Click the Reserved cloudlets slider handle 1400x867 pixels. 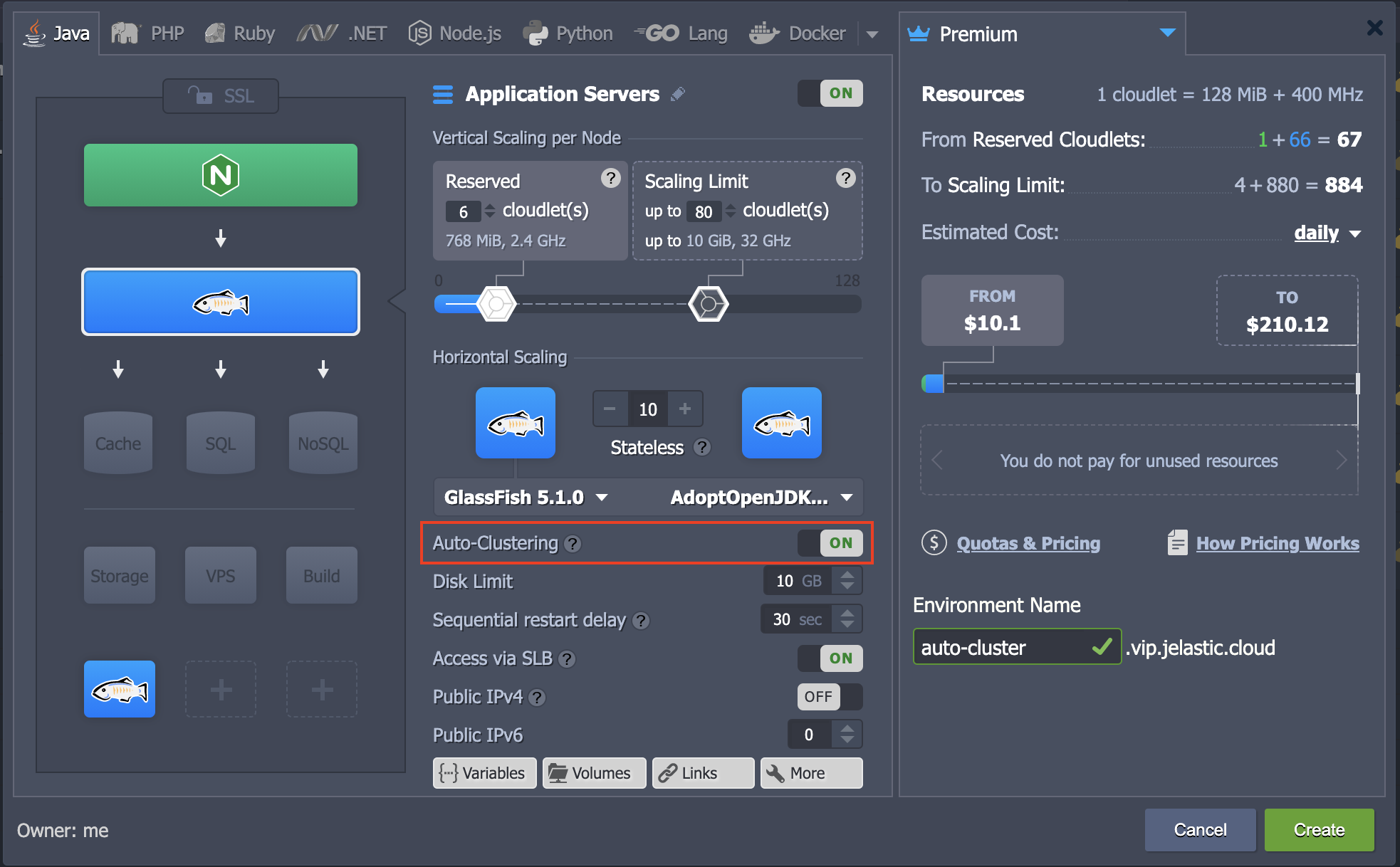pos(496,304)
